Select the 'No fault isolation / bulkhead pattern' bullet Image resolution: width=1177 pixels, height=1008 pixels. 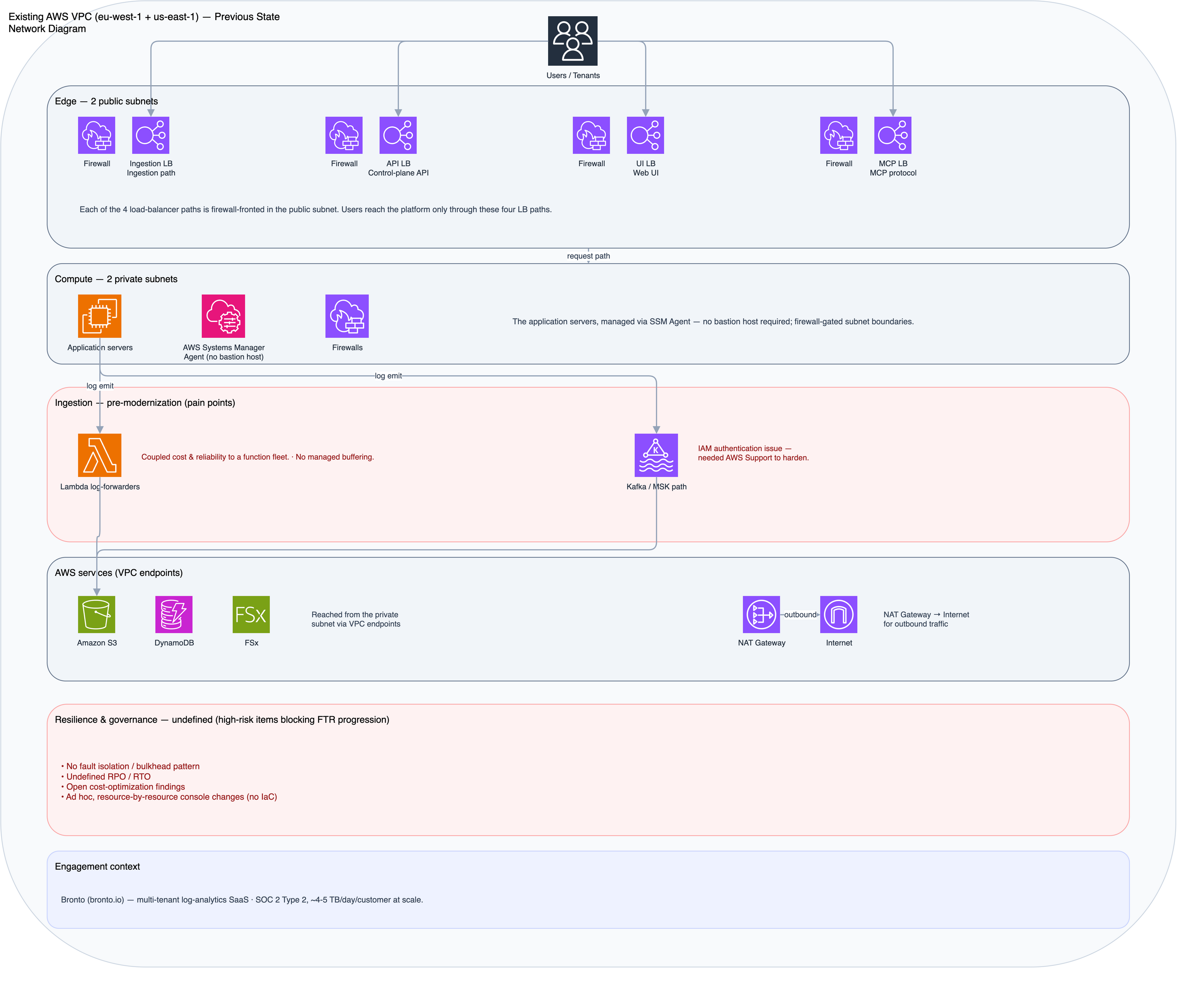click(131, 767)
